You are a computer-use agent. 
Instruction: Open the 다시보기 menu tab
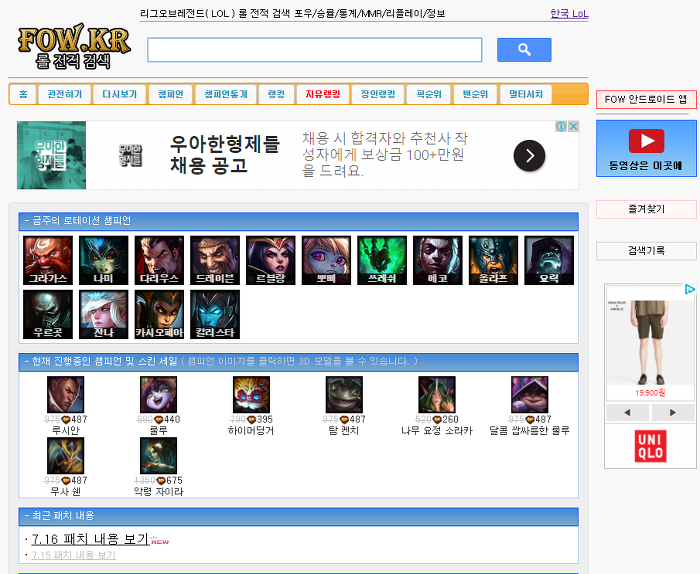coord(119,94)
